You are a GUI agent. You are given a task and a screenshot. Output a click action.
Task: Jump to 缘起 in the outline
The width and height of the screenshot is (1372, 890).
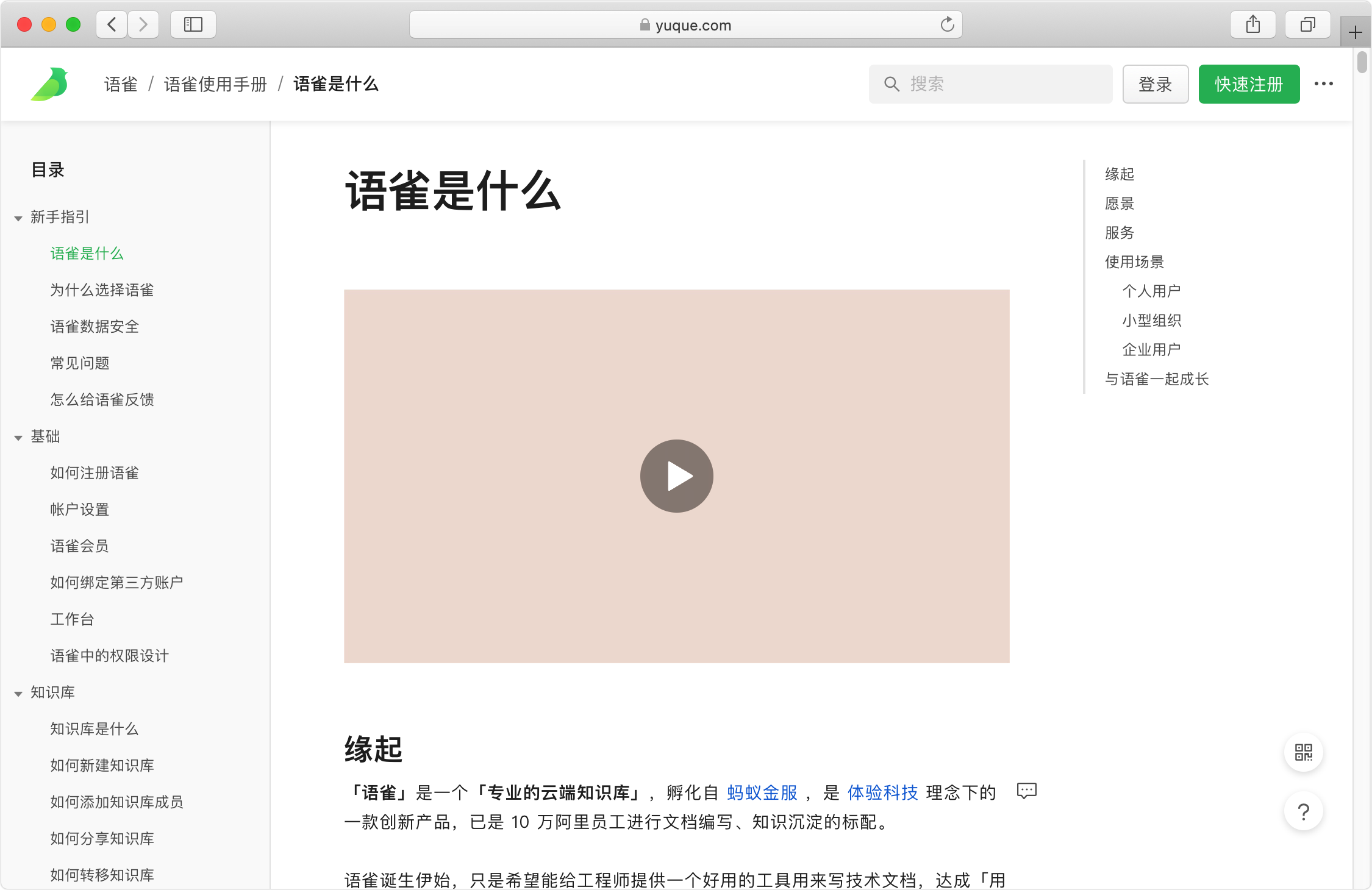[1120, 174]
